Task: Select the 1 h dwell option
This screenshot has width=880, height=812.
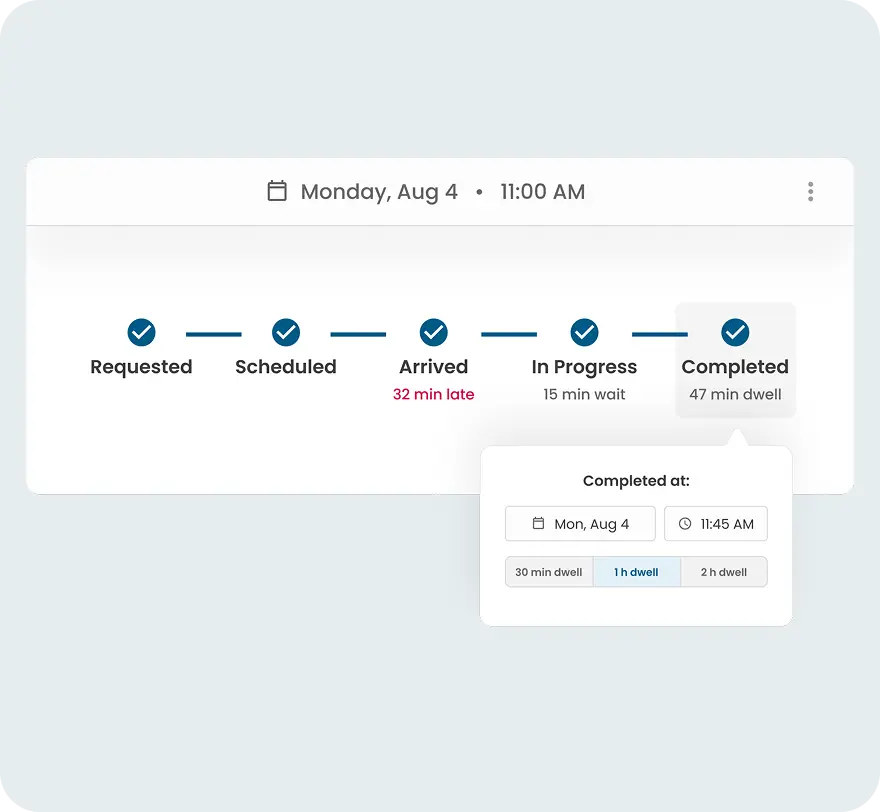Action: click(636, 572)
